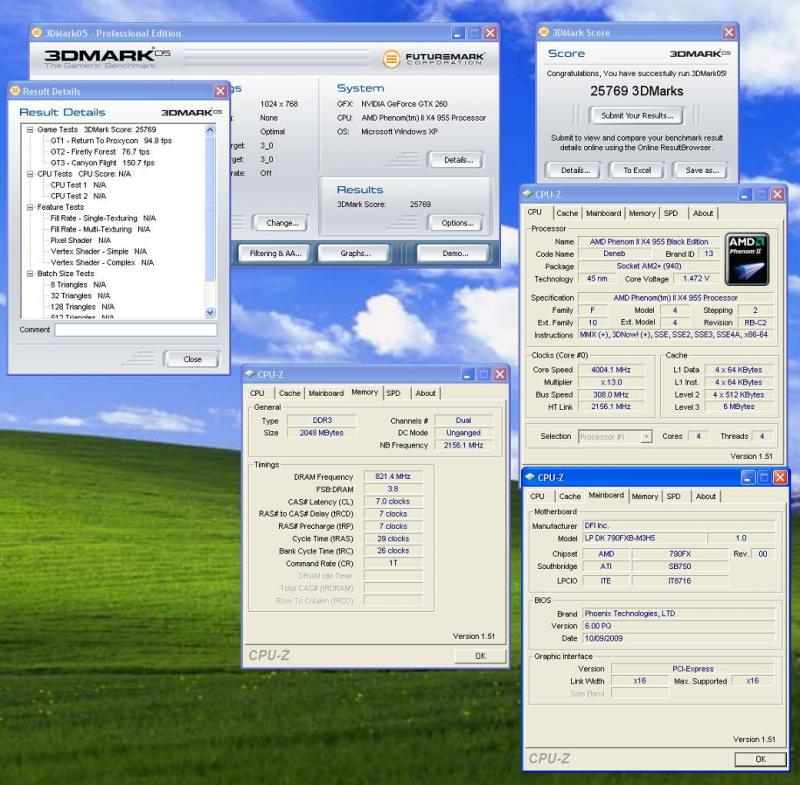This screenshot has height=785, width=800.
Task: Click the down arrow of the Result Details scrollbar
Action: (x=210, y=312)
